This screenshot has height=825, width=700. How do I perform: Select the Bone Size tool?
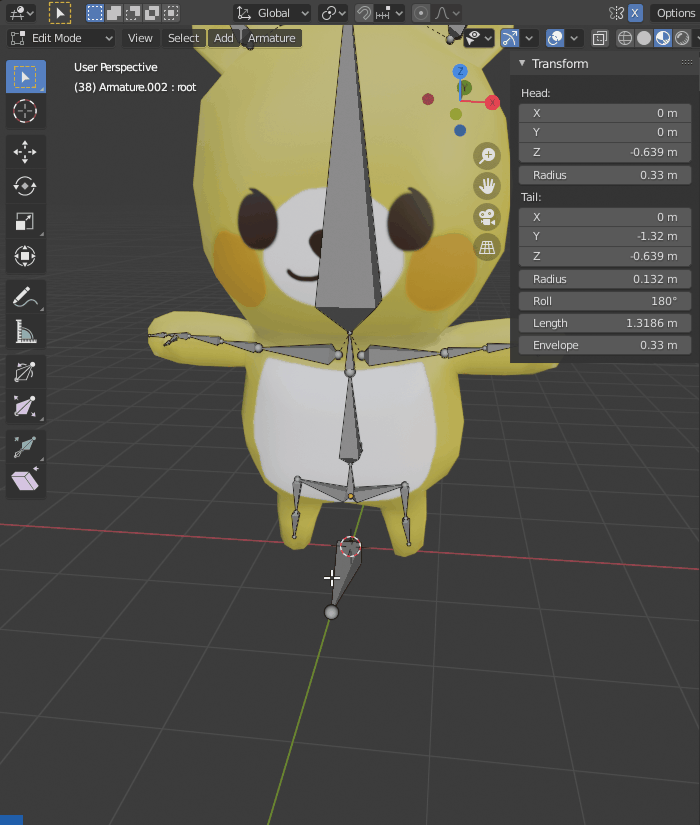25,407
